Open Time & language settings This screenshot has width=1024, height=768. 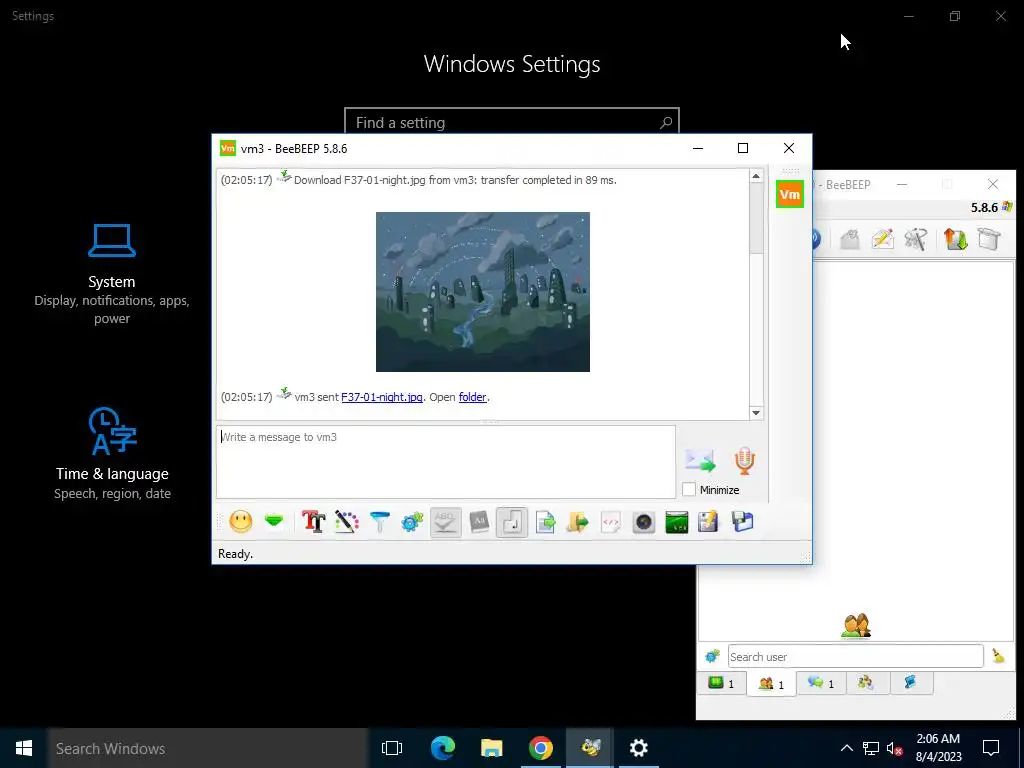click(x=112, y=454)
